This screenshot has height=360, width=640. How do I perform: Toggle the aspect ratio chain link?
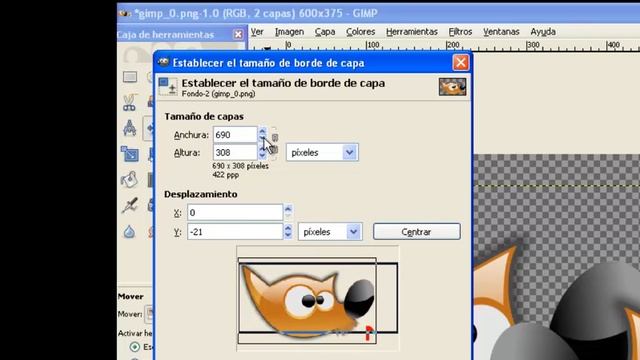275,143
